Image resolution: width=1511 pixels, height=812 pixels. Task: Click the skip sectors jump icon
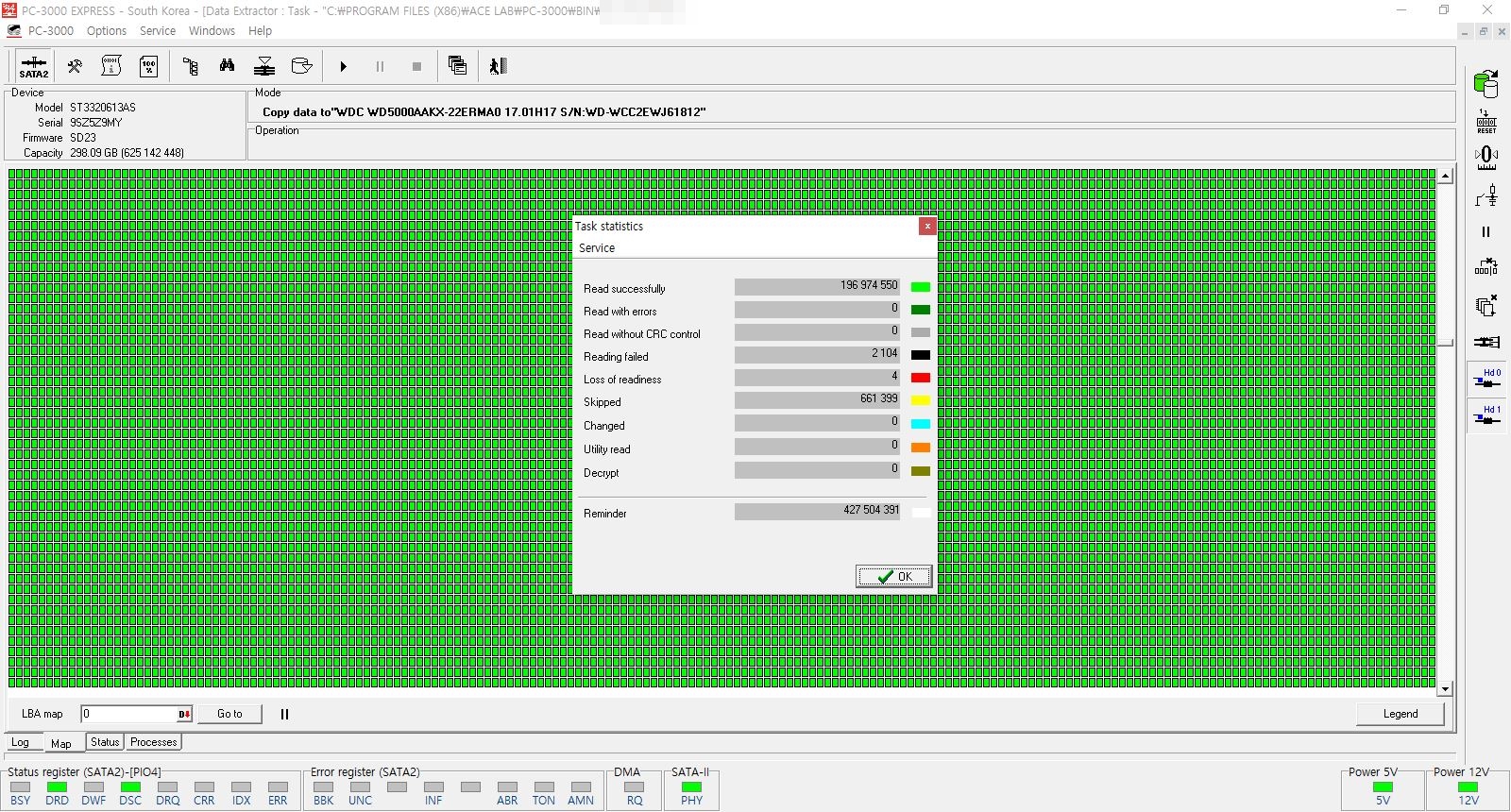1486,267
